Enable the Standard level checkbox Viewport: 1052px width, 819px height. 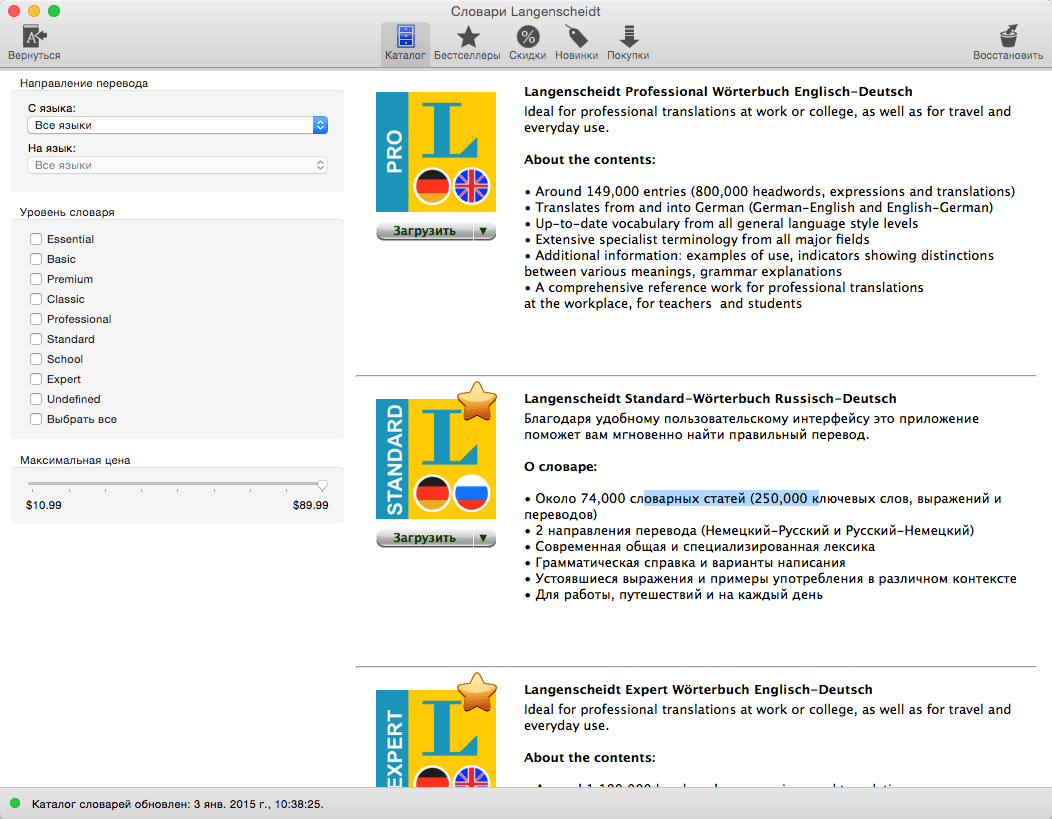[x=36, y=339]
